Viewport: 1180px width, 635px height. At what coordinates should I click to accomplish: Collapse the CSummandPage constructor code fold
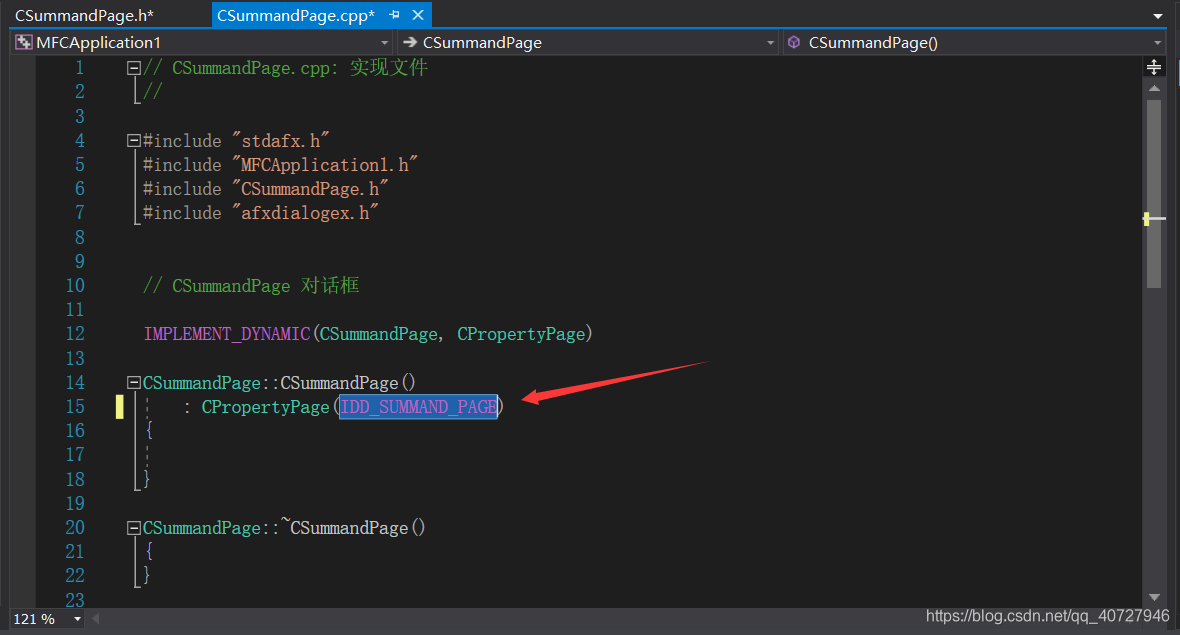pyautogui.click(x=133, y=382)
